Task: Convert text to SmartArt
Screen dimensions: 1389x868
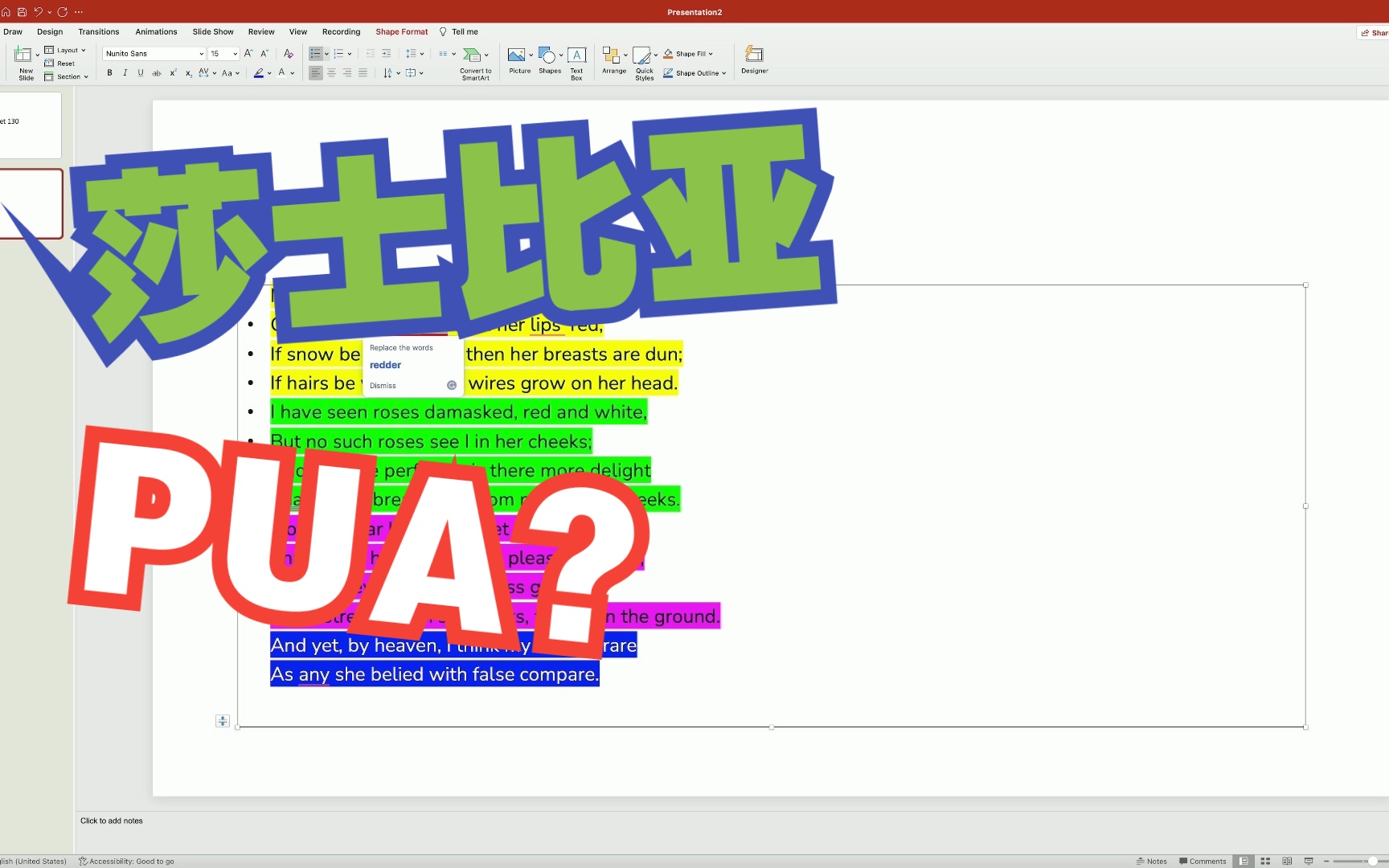Action: (476, 63)
